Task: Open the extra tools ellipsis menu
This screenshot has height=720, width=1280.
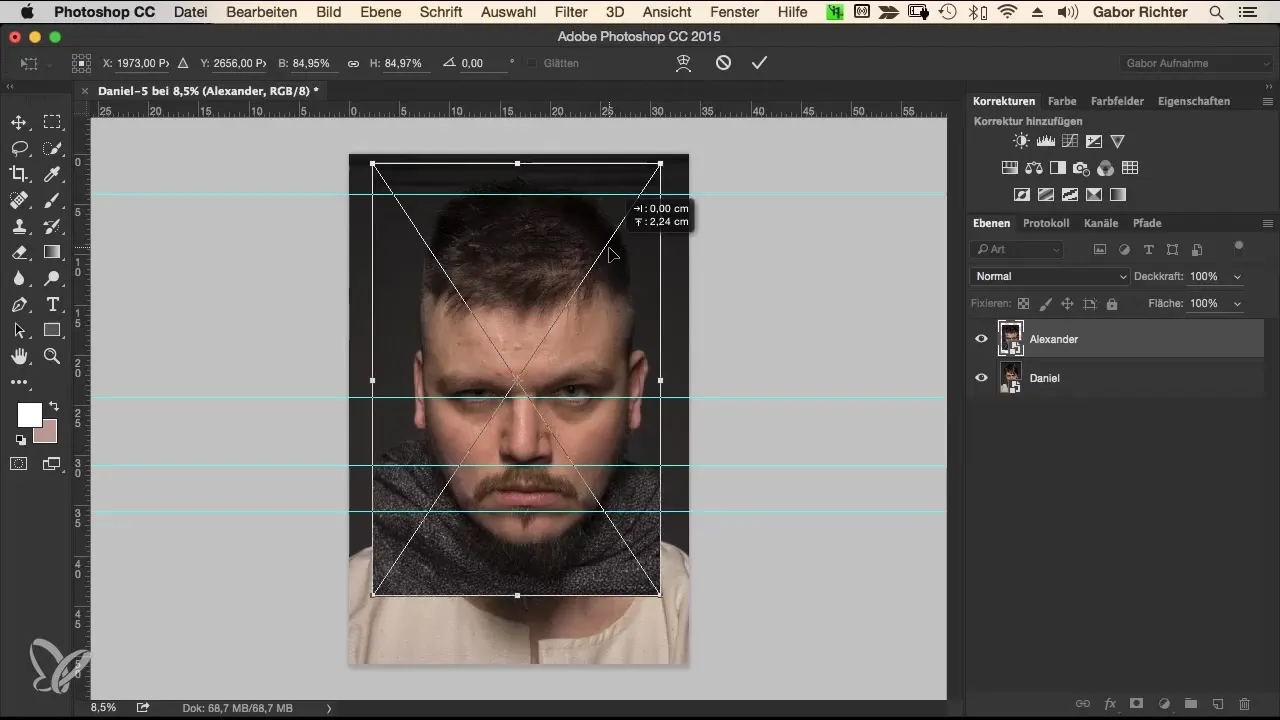Action: click(19, 382)
